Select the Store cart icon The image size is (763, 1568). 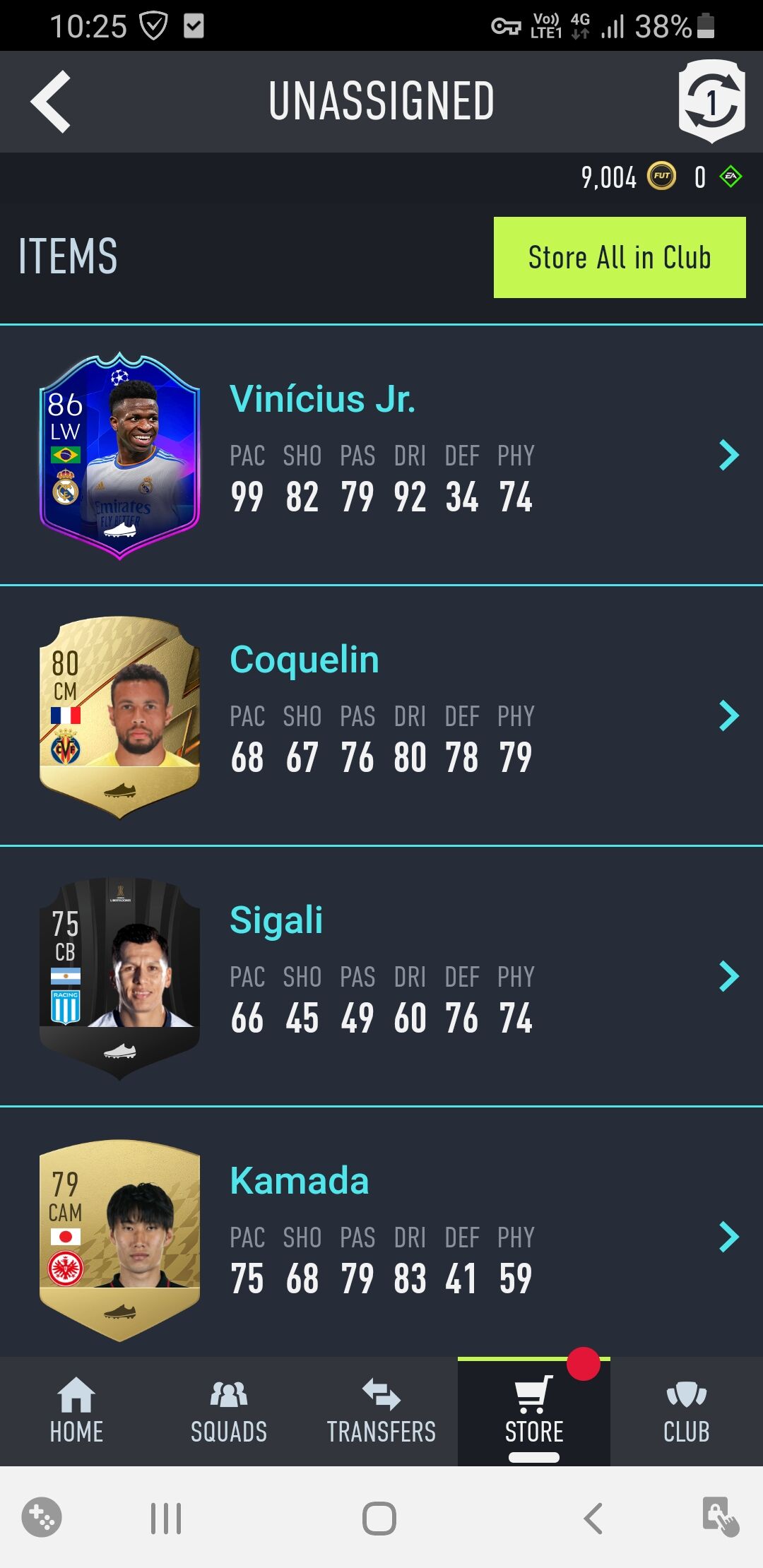pyautogui.click(x=533, y=1394)
